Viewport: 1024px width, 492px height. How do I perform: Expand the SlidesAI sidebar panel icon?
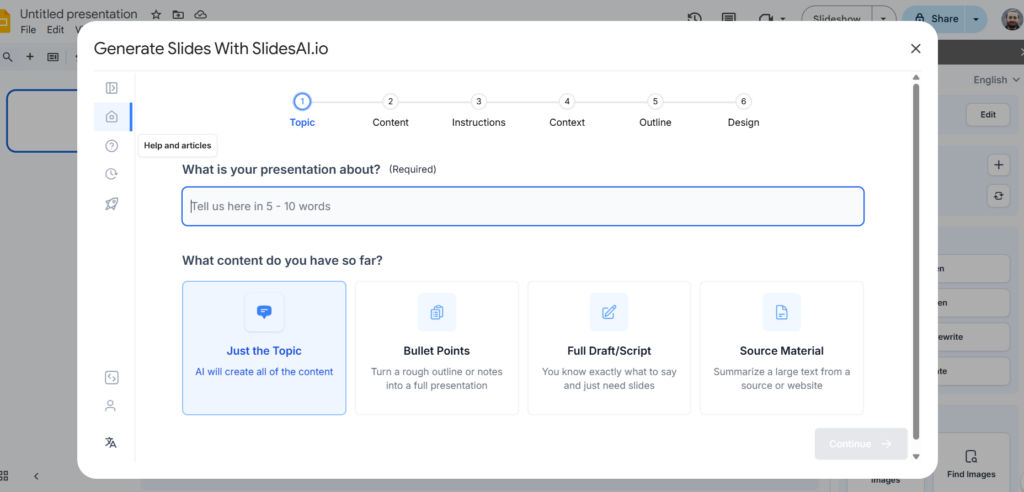coord(111,88)
